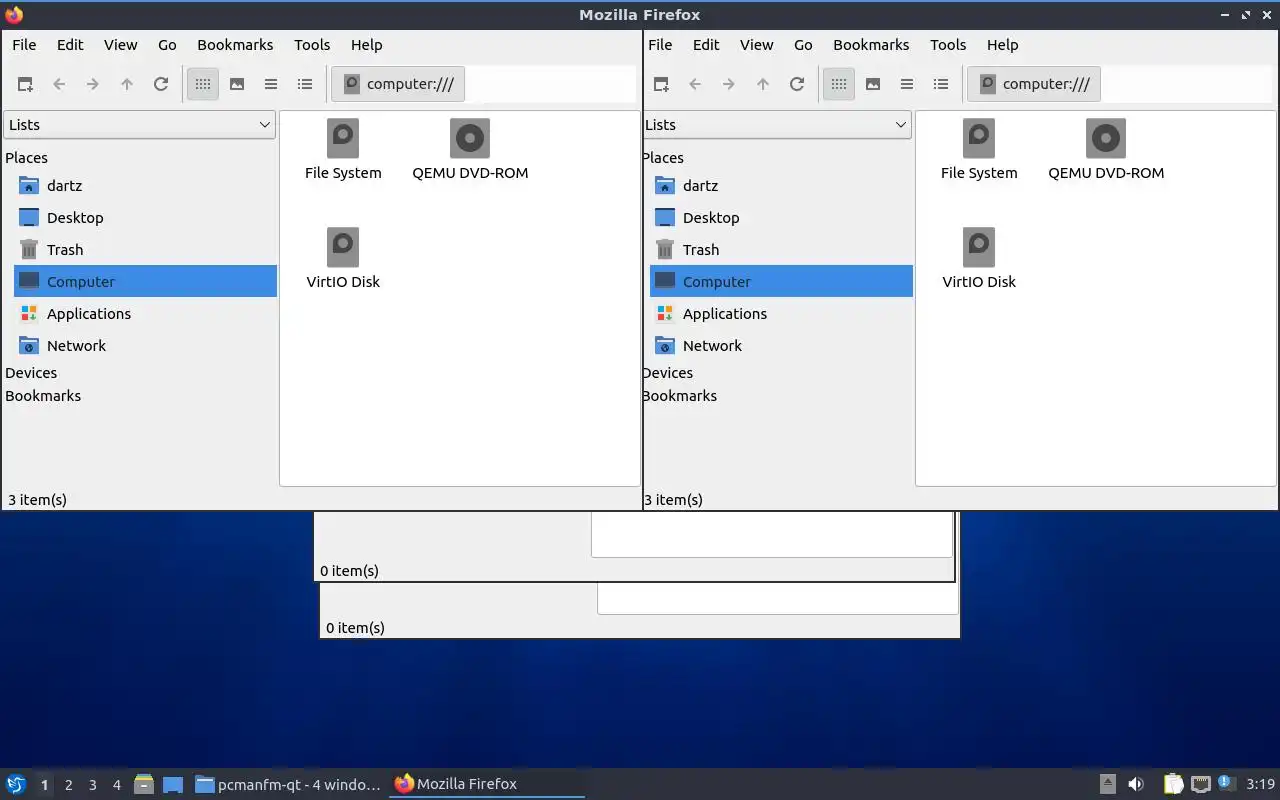Open Bookmarks menu in right window
1280x800 pixels.
coord(871,45)
